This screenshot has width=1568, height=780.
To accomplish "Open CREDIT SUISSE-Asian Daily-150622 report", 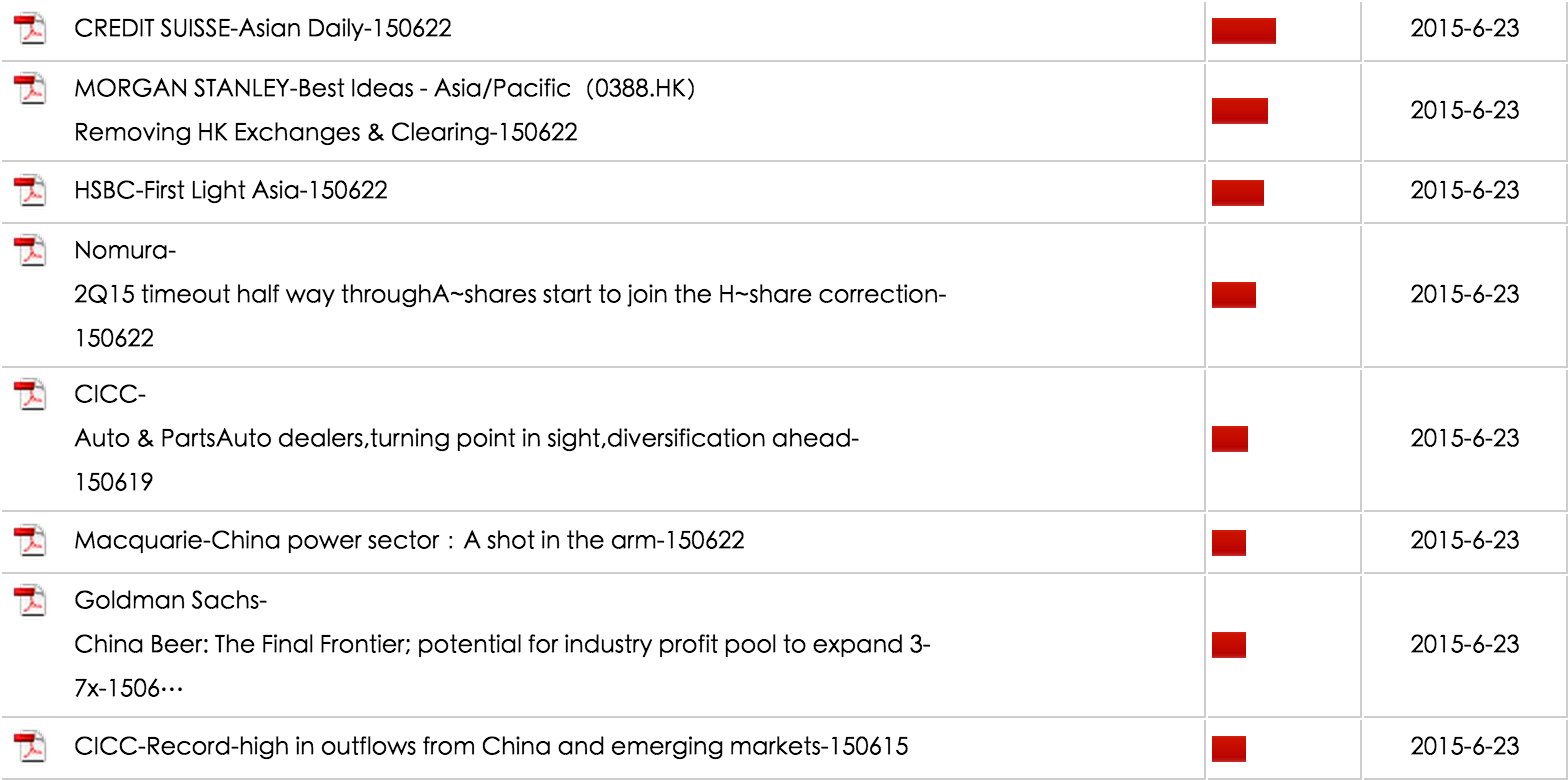I will coord(263,29).
